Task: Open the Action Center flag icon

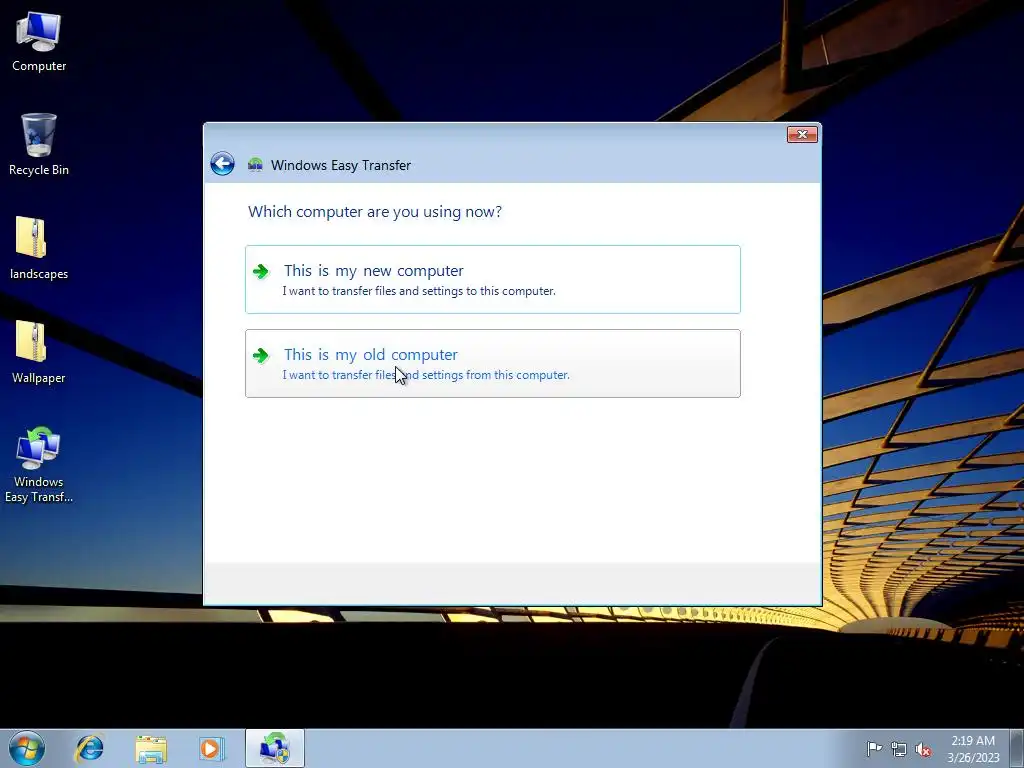Action: pos(874,749)
